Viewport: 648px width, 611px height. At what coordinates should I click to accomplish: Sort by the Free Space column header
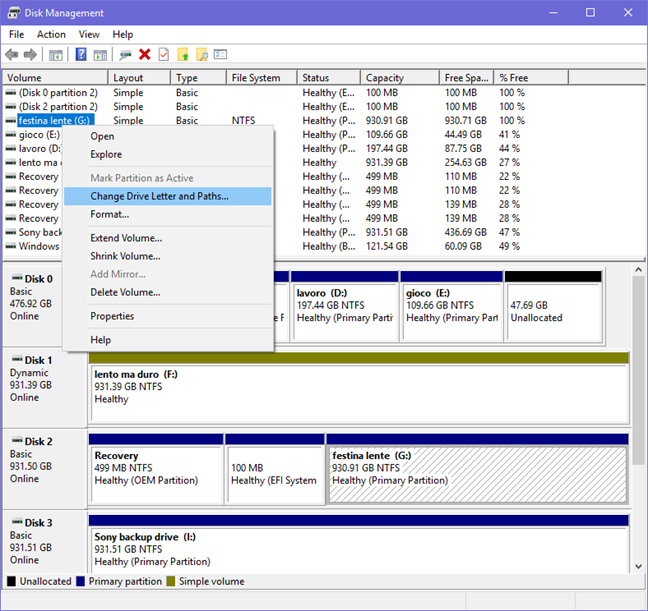tap(467, 78)
